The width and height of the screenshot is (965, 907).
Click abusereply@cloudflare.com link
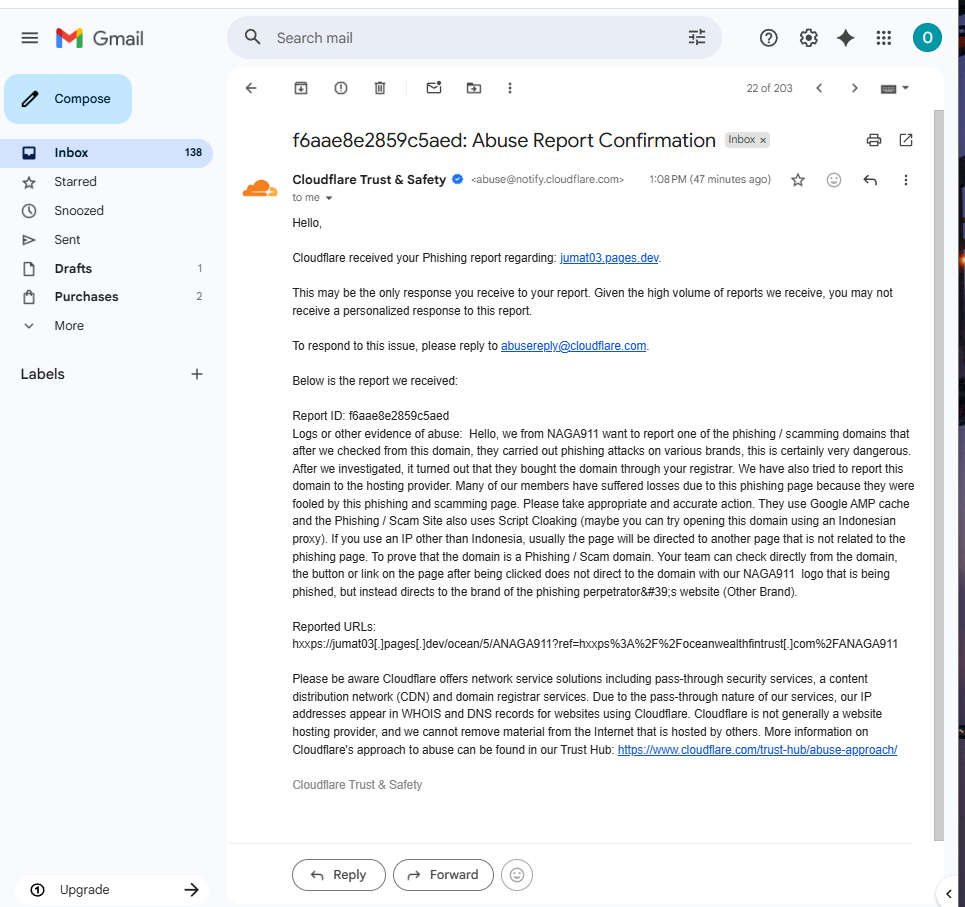(x=573, y=346)
